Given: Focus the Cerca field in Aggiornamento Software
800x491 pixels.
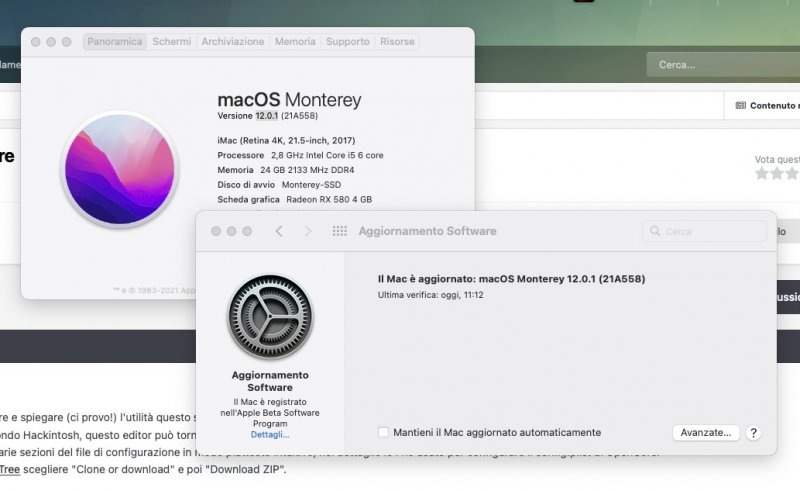Looking at the screenshot, I should tap(705, 231).
